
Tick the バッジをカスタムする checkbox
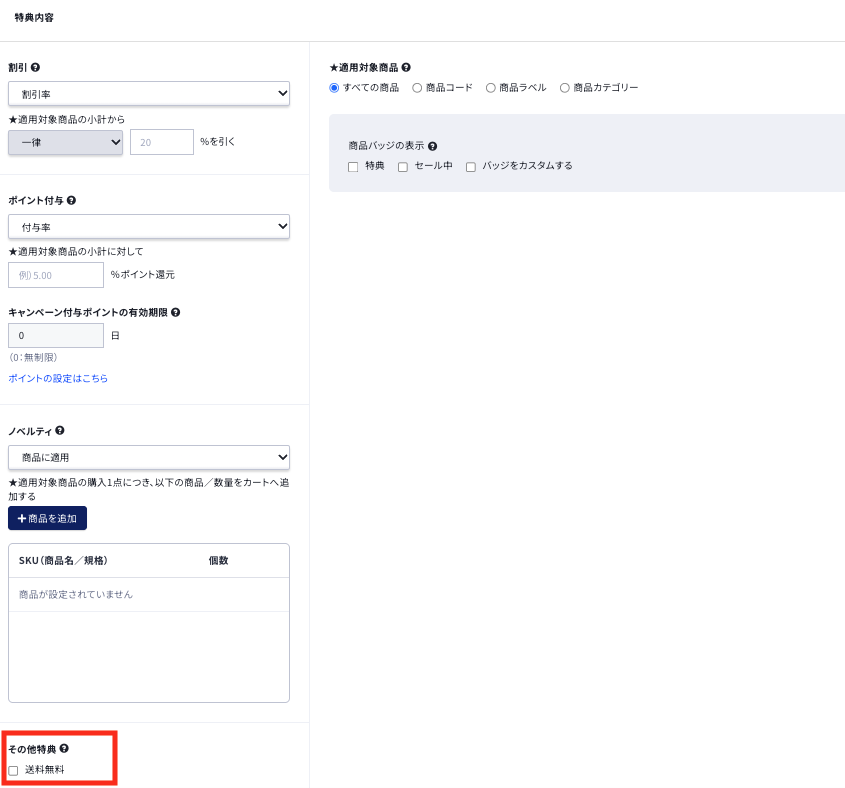[470, 167]
